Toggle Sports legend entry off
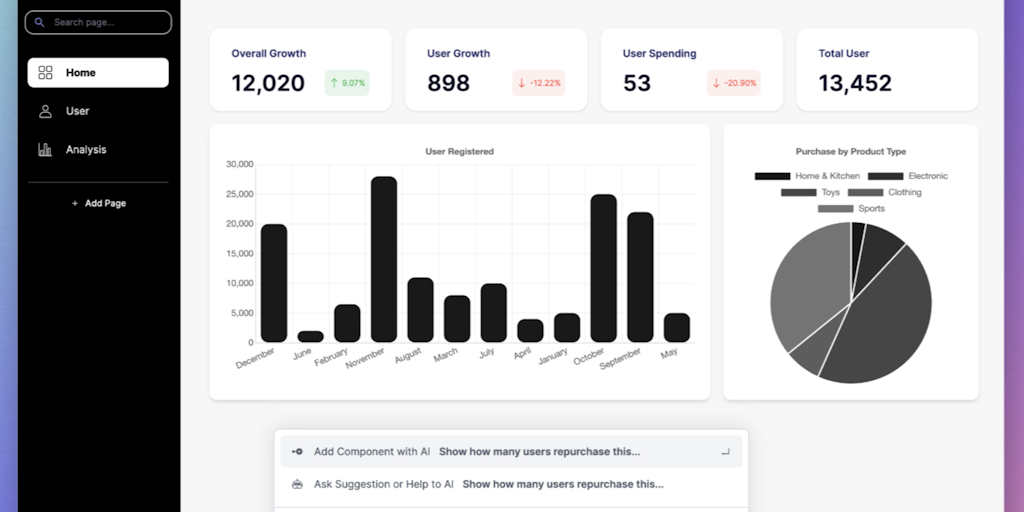 852,208
